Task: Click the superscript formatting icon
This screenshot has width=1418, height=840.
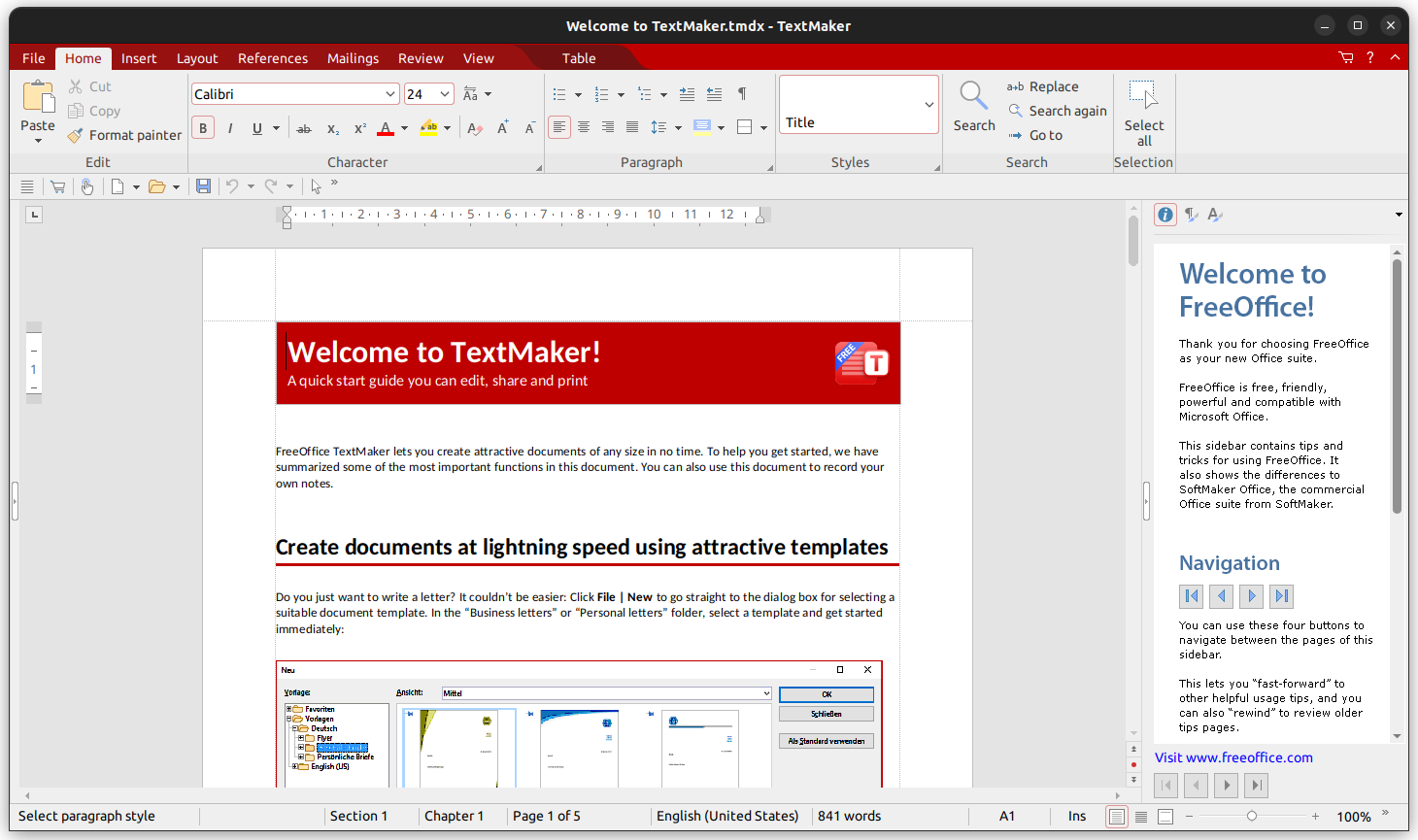Action: coord(359,127)
